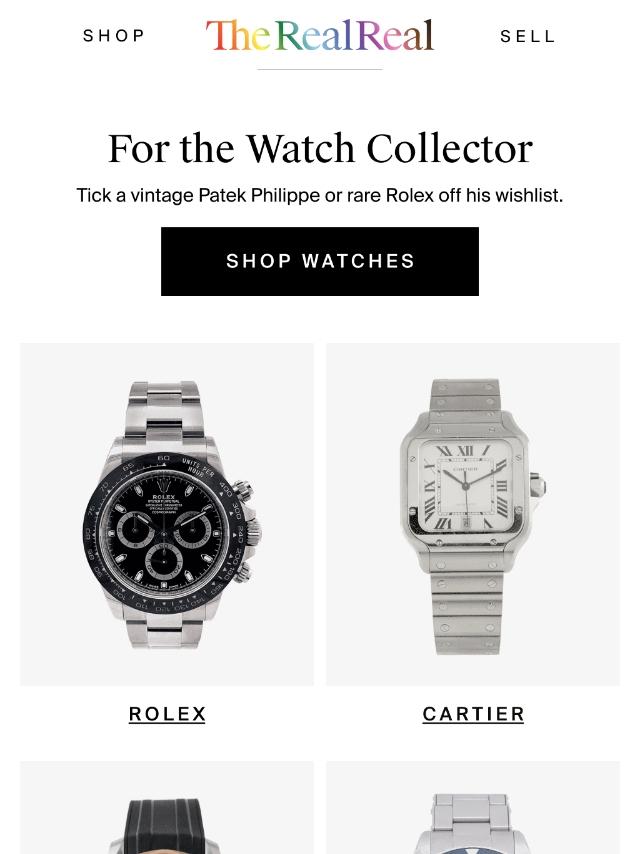Screen dimensions: 640x854
Task: Click the upper steel bracelet of Rolex
Action: point(164,412)
